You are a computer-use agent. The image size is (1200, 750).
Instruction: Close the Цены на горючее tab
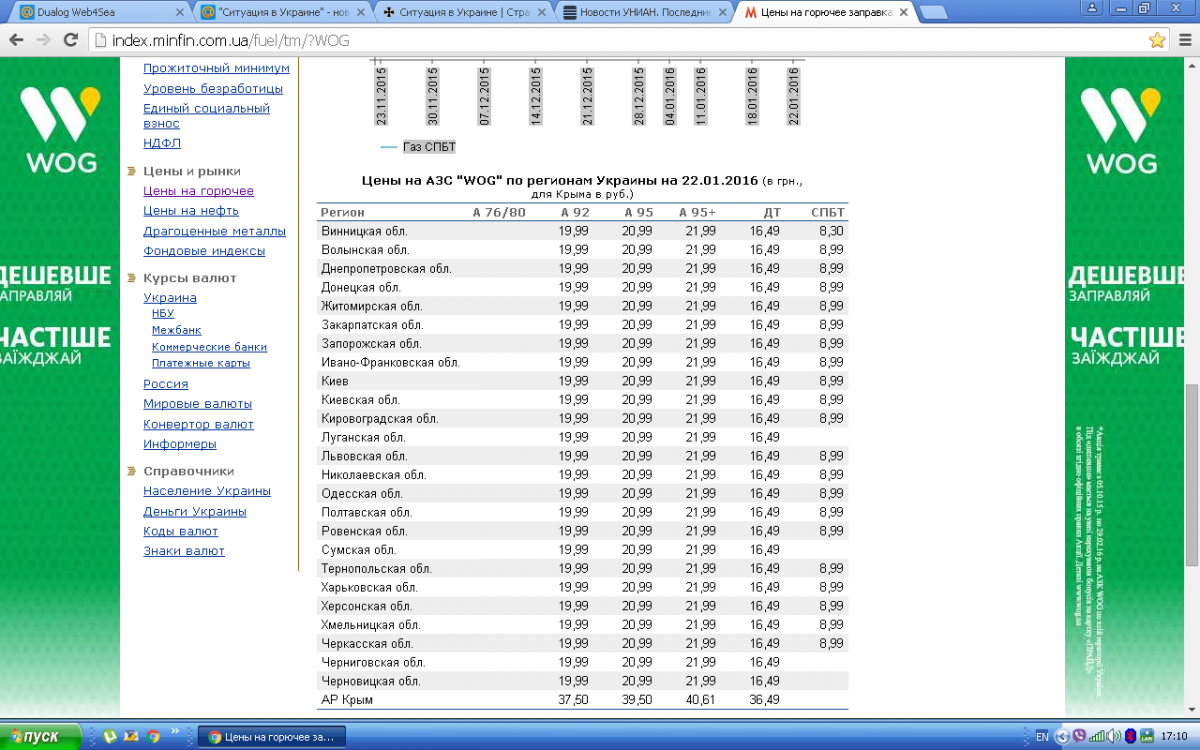click(x=903, y=13)
